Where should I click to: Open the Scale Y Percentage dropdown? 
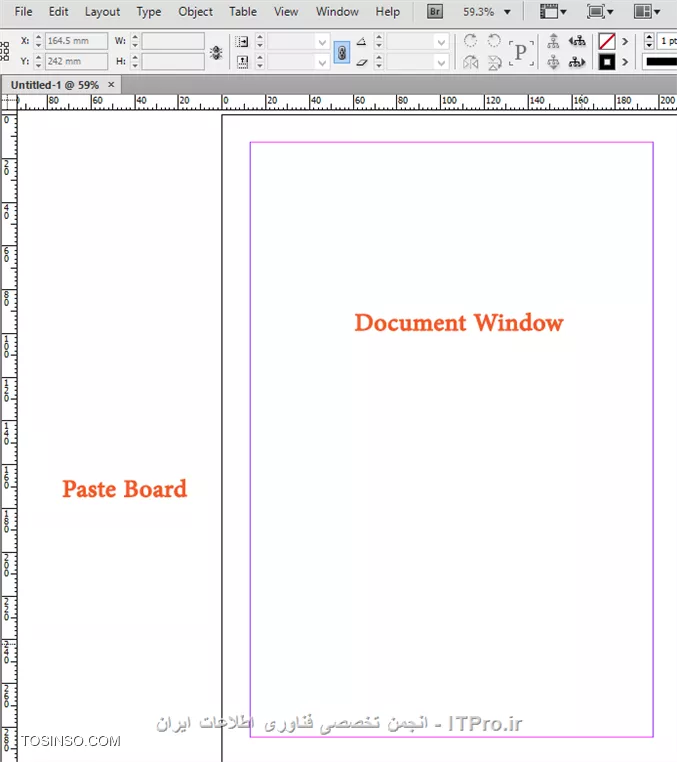click(x=322, y=62)
